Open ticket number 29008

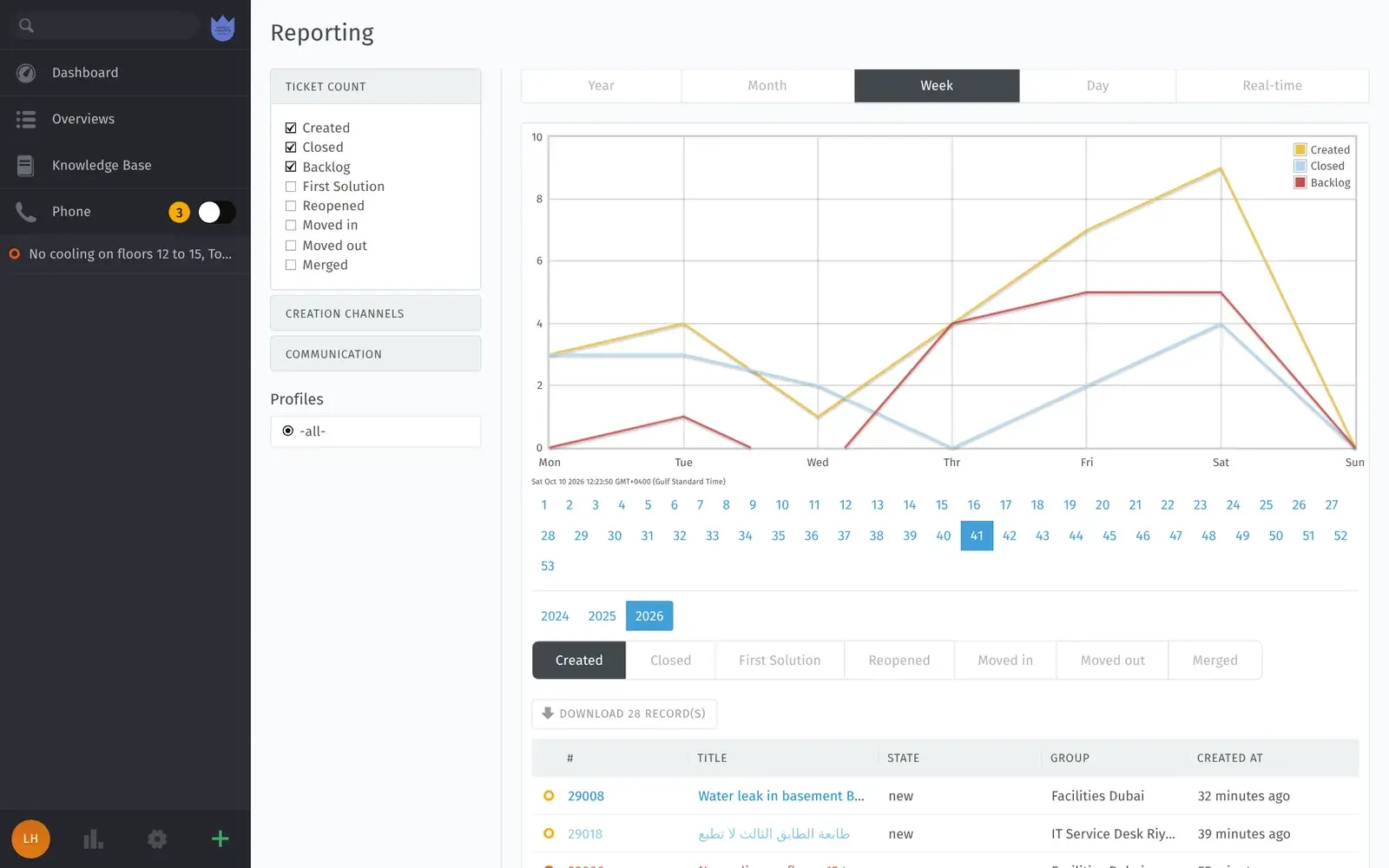pos(586,796)
